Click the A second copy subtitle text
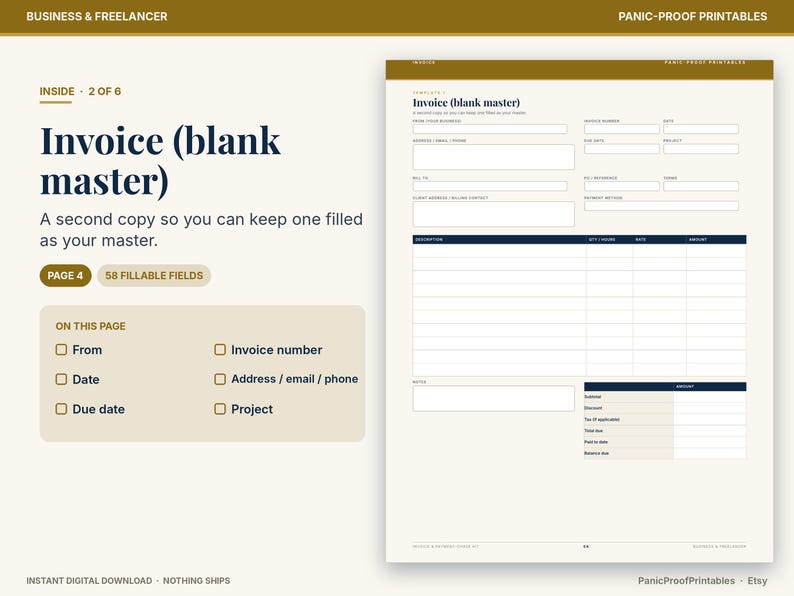 coord(202,229)
